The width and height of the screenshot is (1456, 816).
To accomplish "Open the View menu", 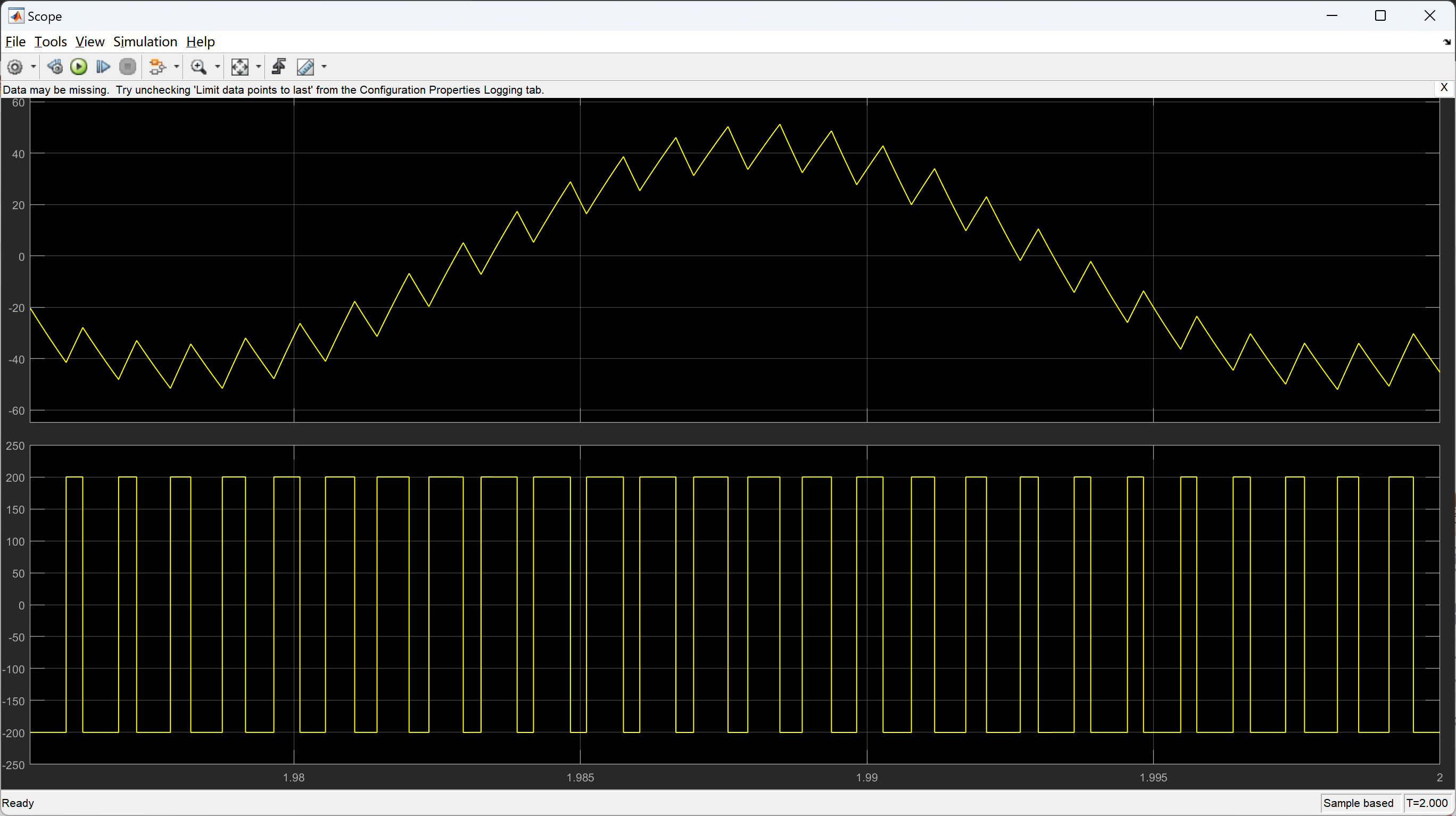I will pyautogui.click(x=89, y=42).
